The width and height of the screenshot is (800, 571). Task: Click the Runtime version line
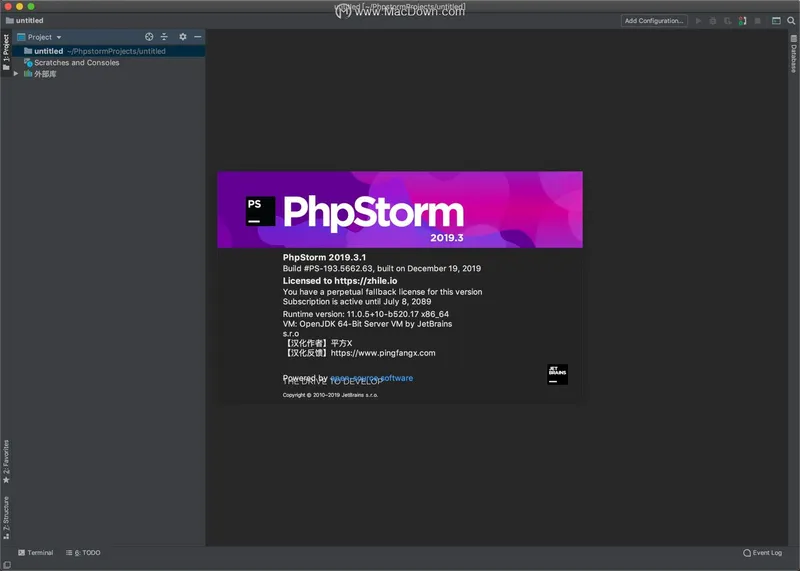point(366,314)
